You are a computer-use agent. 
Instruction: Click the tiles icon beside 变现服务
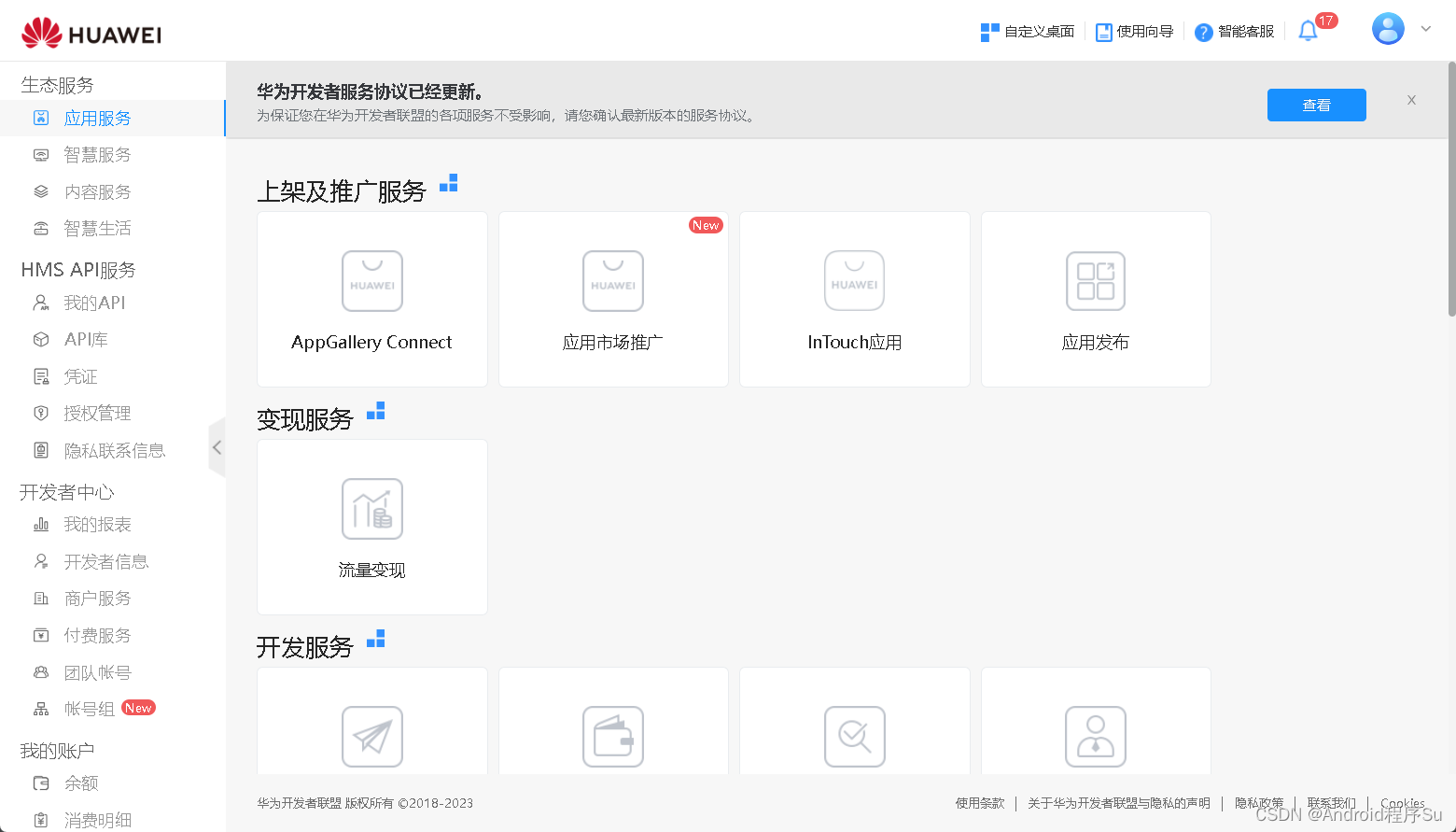click(376, 411)
